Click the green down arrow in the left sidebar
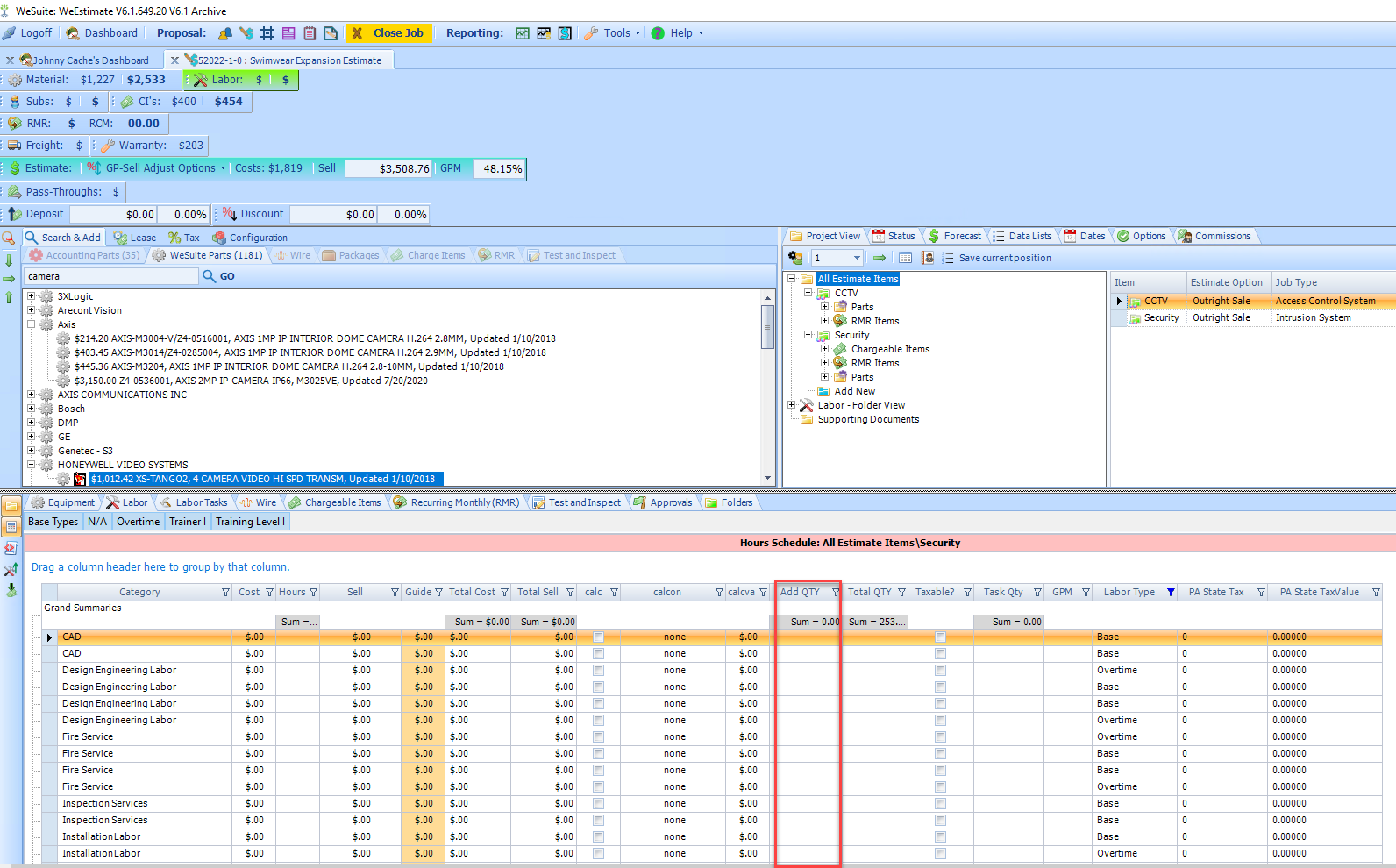Viewport: 1396px width, 868px height. click(9, 260)
